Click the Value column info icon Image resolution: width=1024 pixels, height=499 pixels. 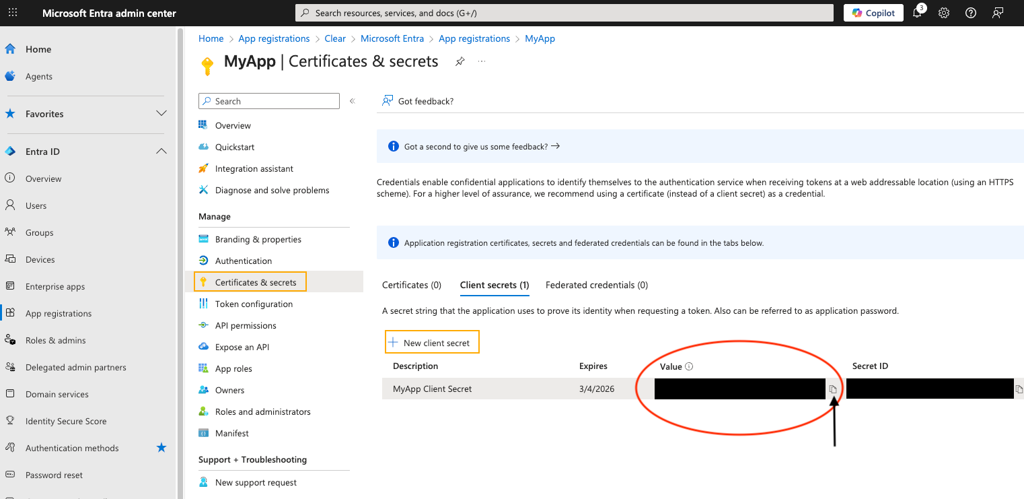coord(689,366)
